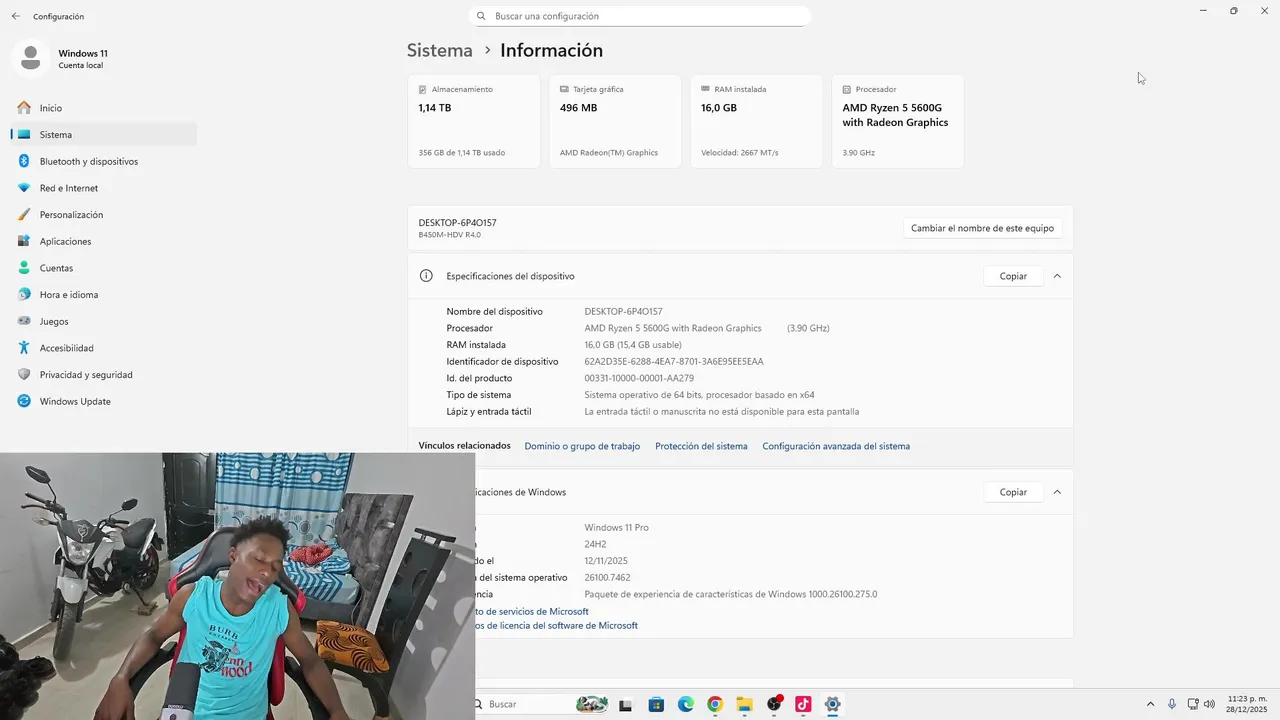Viewport: 1280px width, 720px height.
Task: Open Protección del sistema link
Action: point(701,446)
